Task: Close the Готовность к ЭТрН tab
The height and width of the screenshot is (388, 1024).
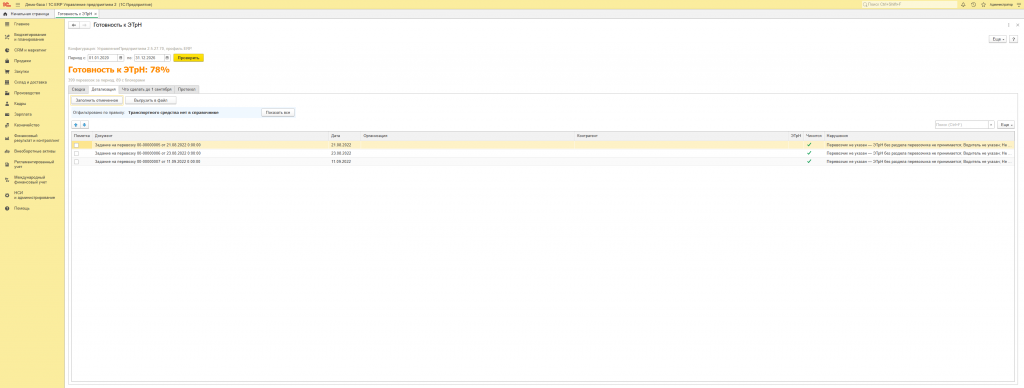Action: [96, 13]
